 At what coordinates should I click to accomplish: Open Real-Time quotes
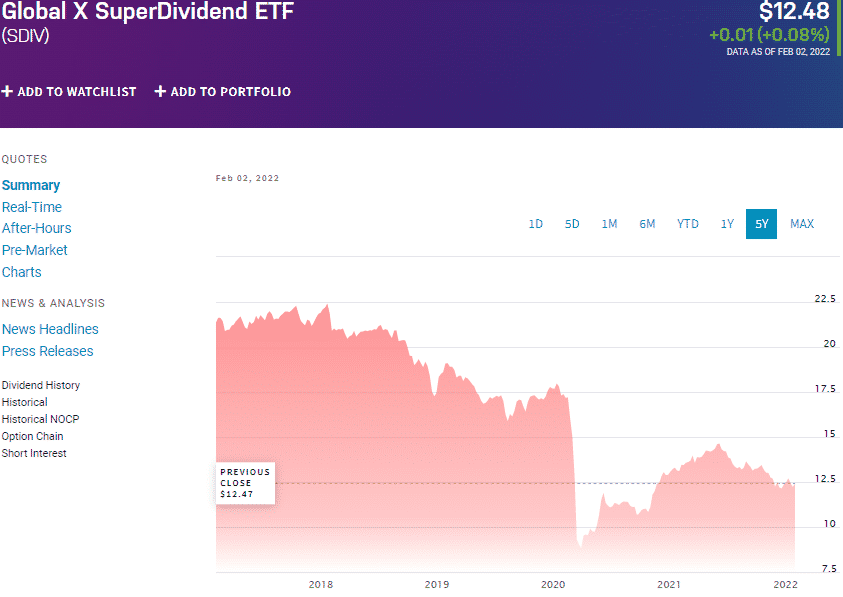[32, 207]
